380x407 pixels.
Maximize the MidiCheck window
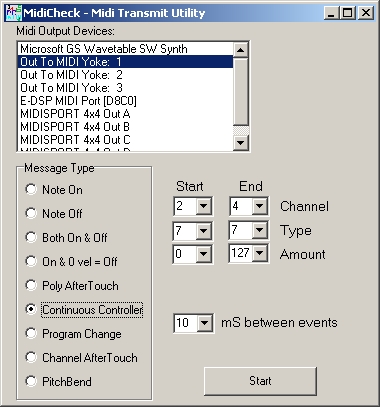pos(347,13)
